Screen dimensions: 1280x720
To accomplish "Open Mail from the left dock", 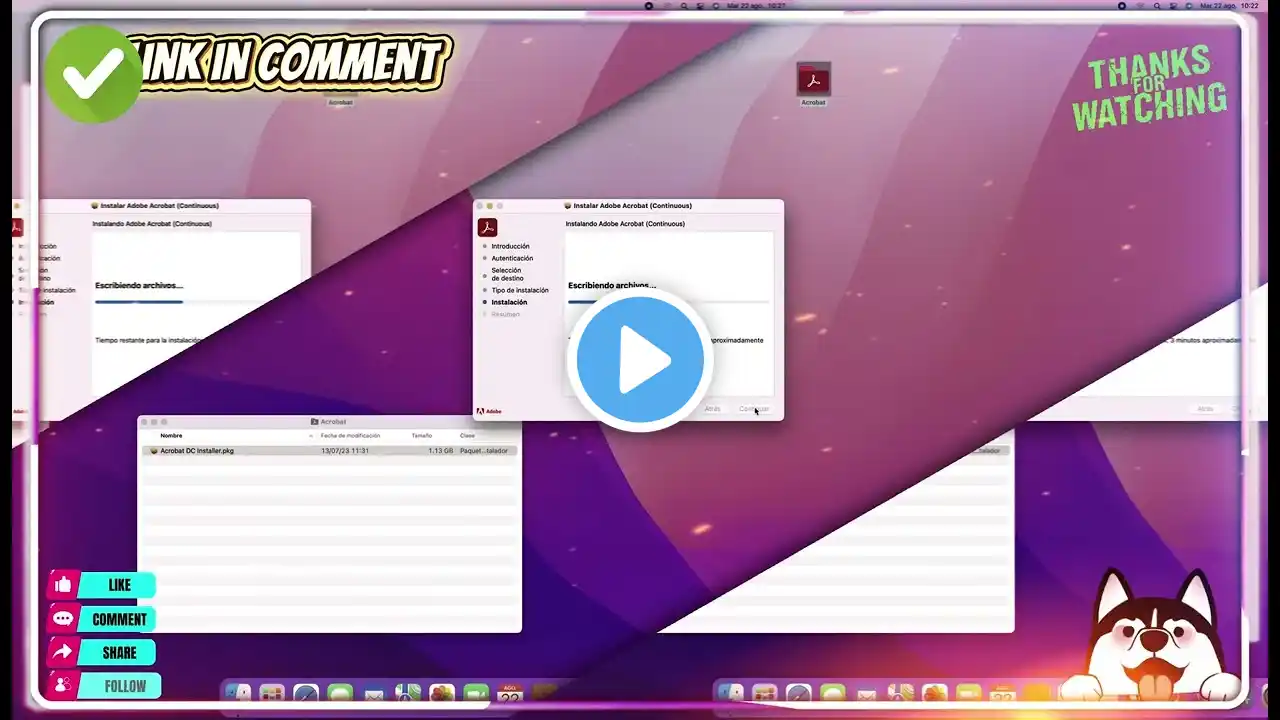I will point(374,693).
